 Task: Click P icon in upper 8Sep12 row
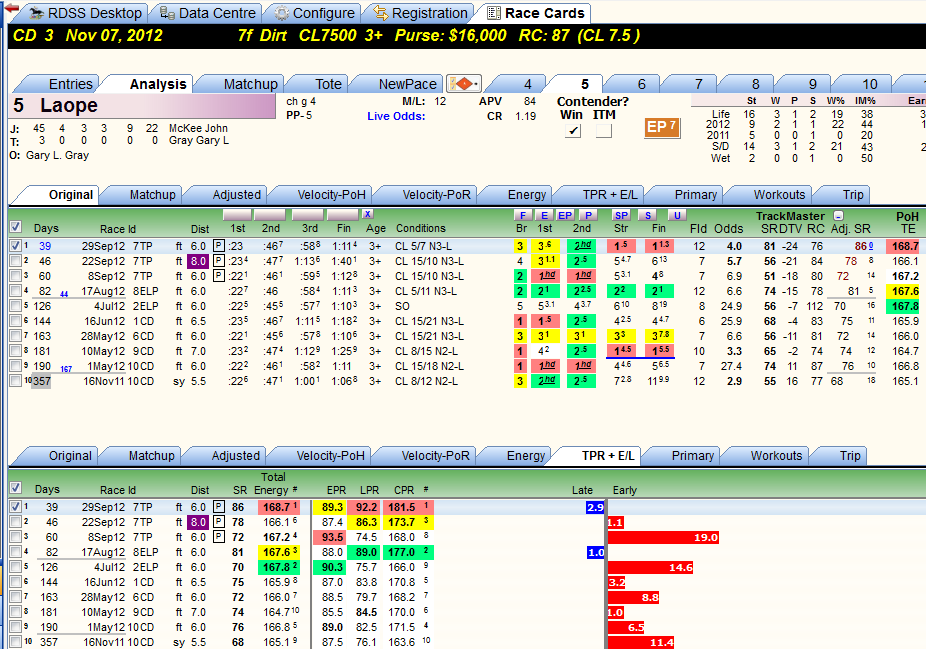(x=219, y=276)
